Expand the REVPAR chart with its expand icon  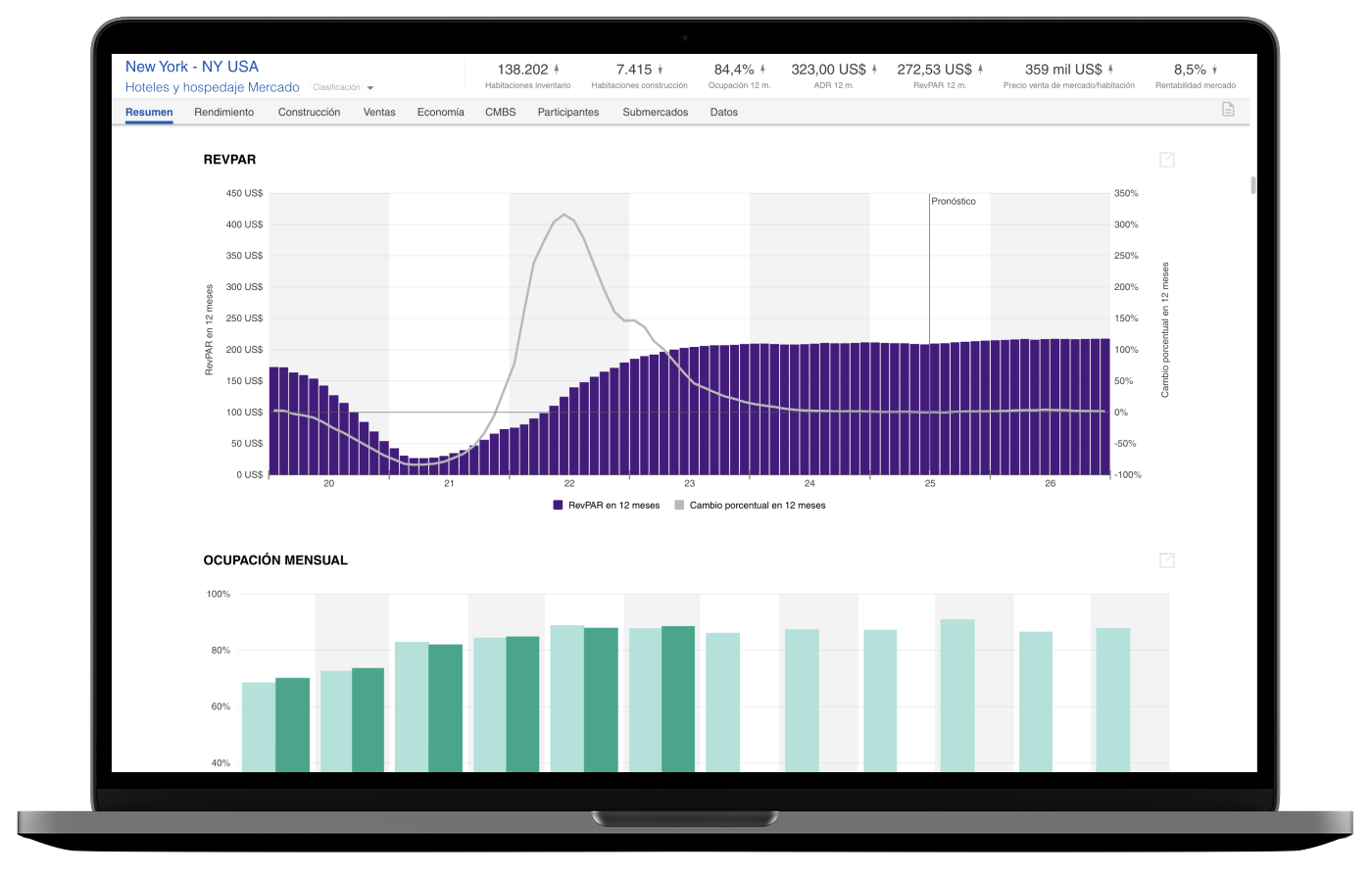1166,160
